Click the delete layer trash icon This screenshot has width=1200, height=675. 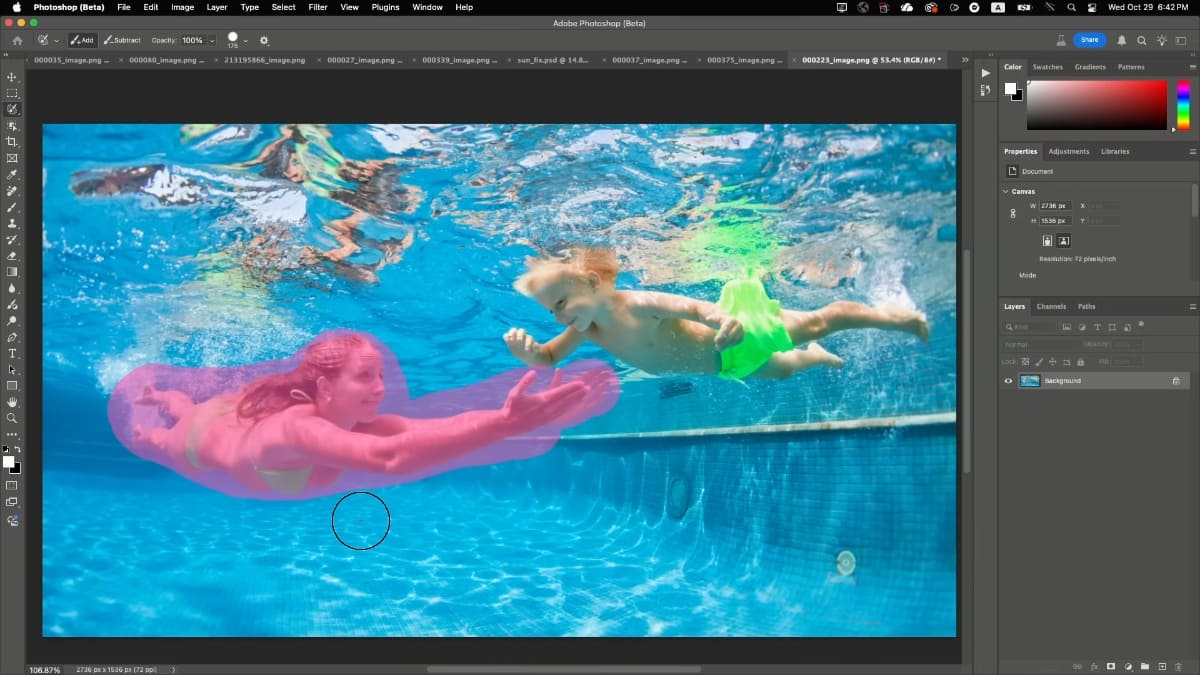click(x=1178, y=666)
